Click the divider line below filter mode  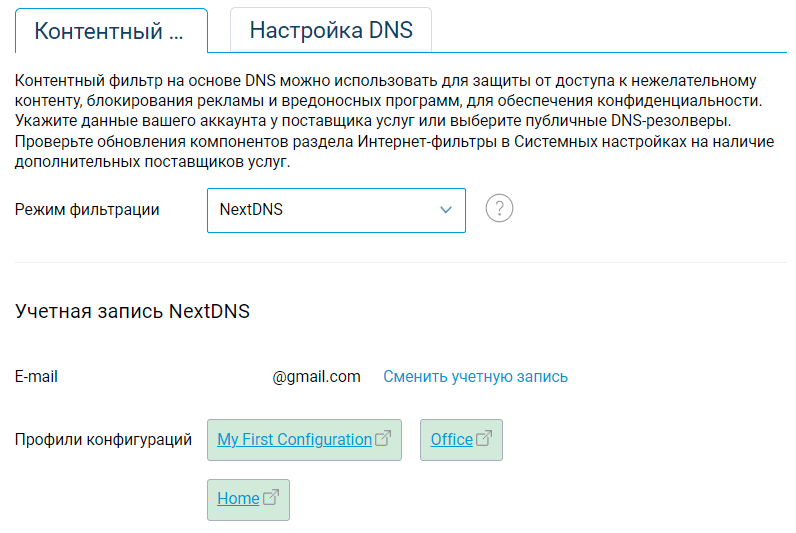401,263
